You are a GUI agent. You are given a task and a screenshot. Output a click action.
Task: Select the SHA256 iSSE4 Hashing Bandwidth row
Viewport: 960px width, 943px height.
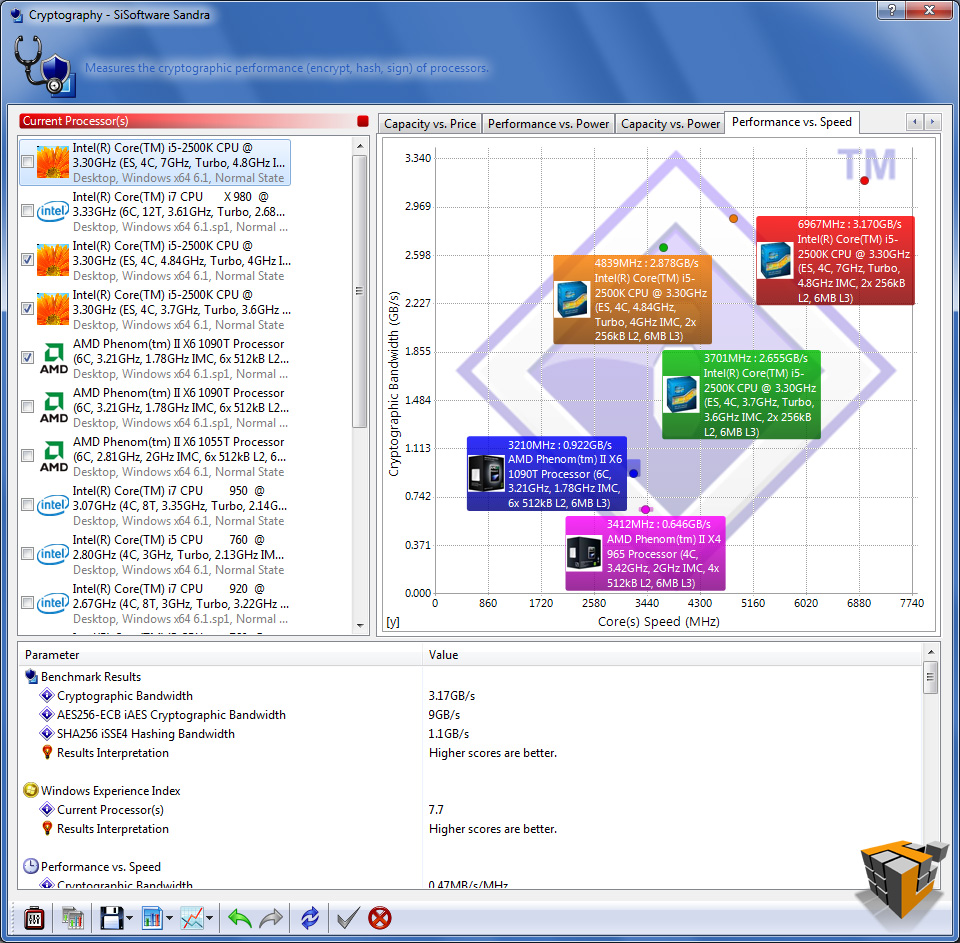pos(470,734)
